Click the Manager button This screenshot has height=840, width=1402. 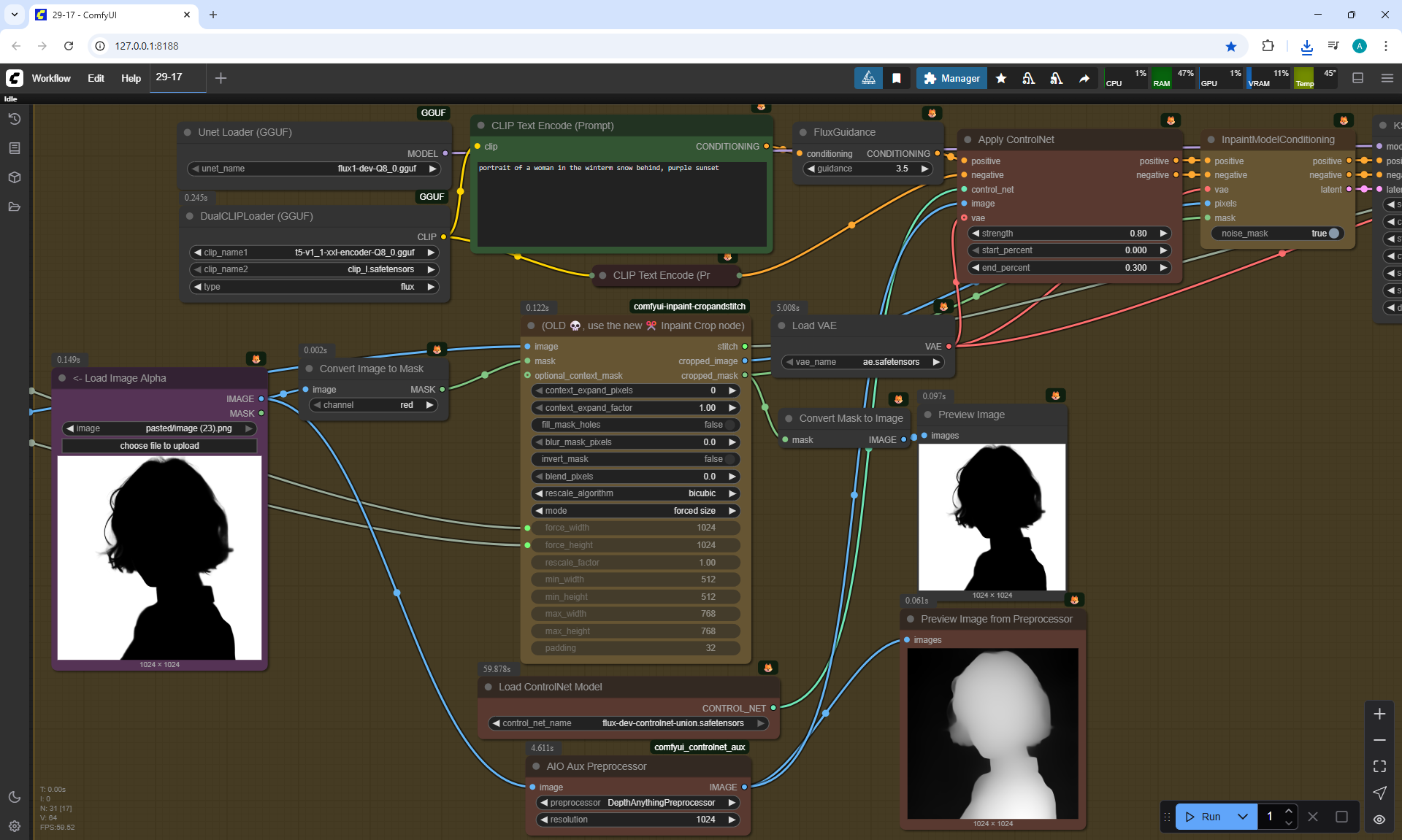click(x=951, y=78)
